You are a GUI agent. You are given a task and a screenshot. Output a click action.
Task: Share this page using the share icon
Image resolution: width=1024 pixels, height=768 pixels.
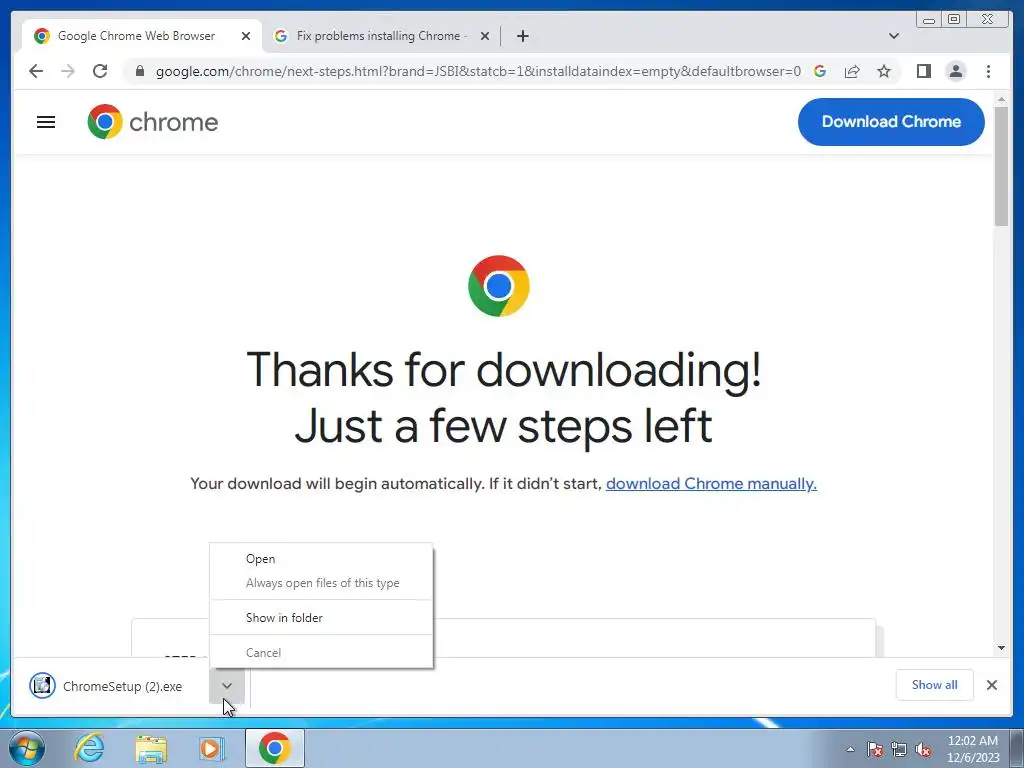[852, 71]
